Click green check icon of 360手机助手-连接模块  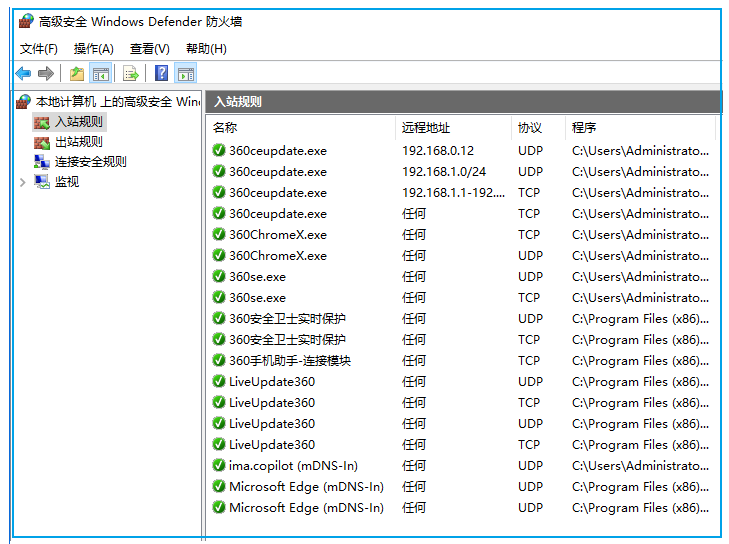(219, 360)
